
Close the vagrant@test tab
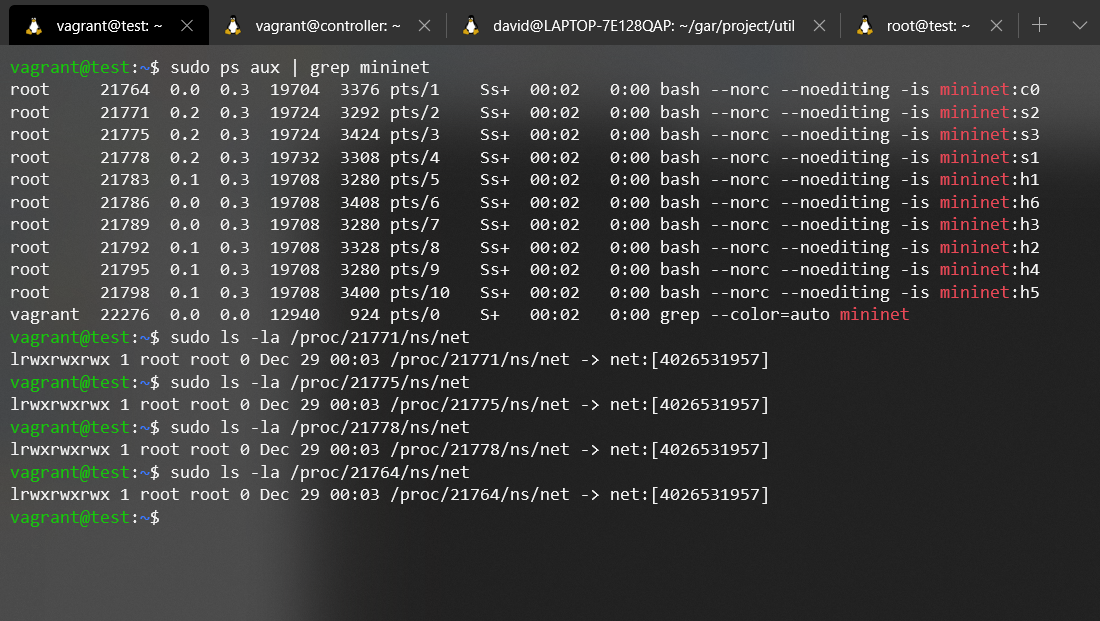click(x=187, y=26)
